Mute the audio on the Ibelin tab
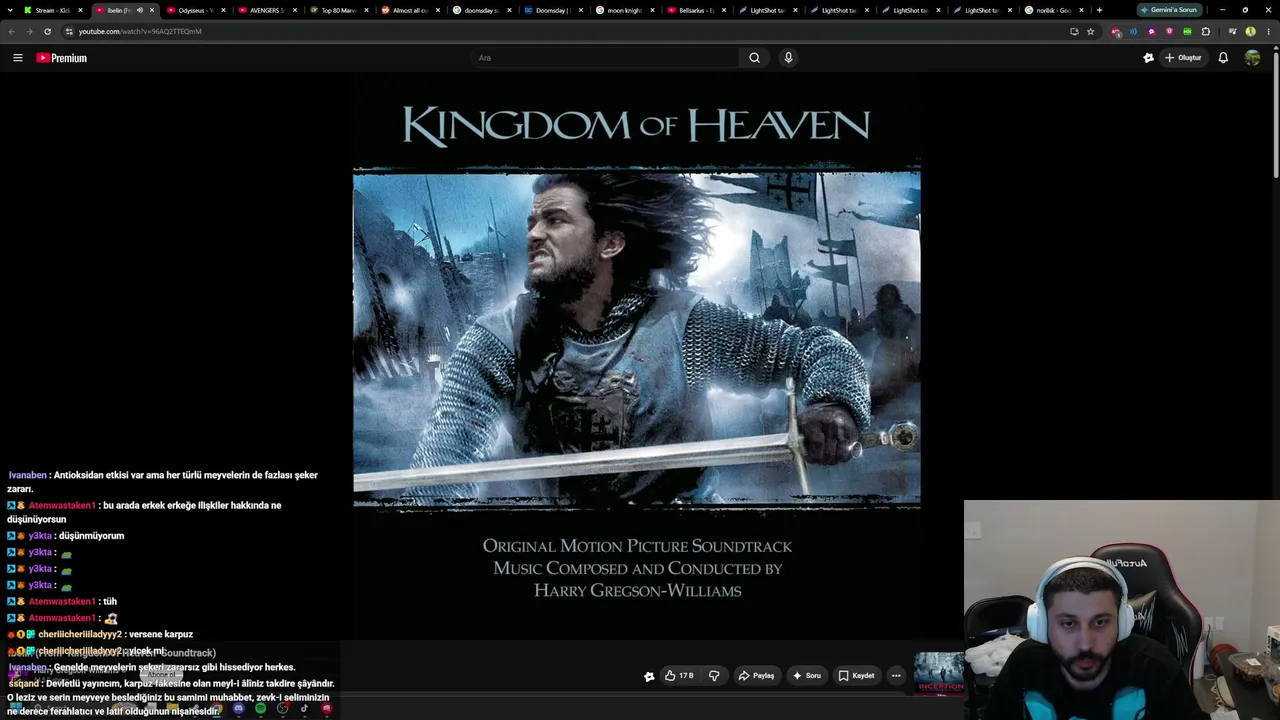This screenshot has width=1280, height=720. point(139,10)
